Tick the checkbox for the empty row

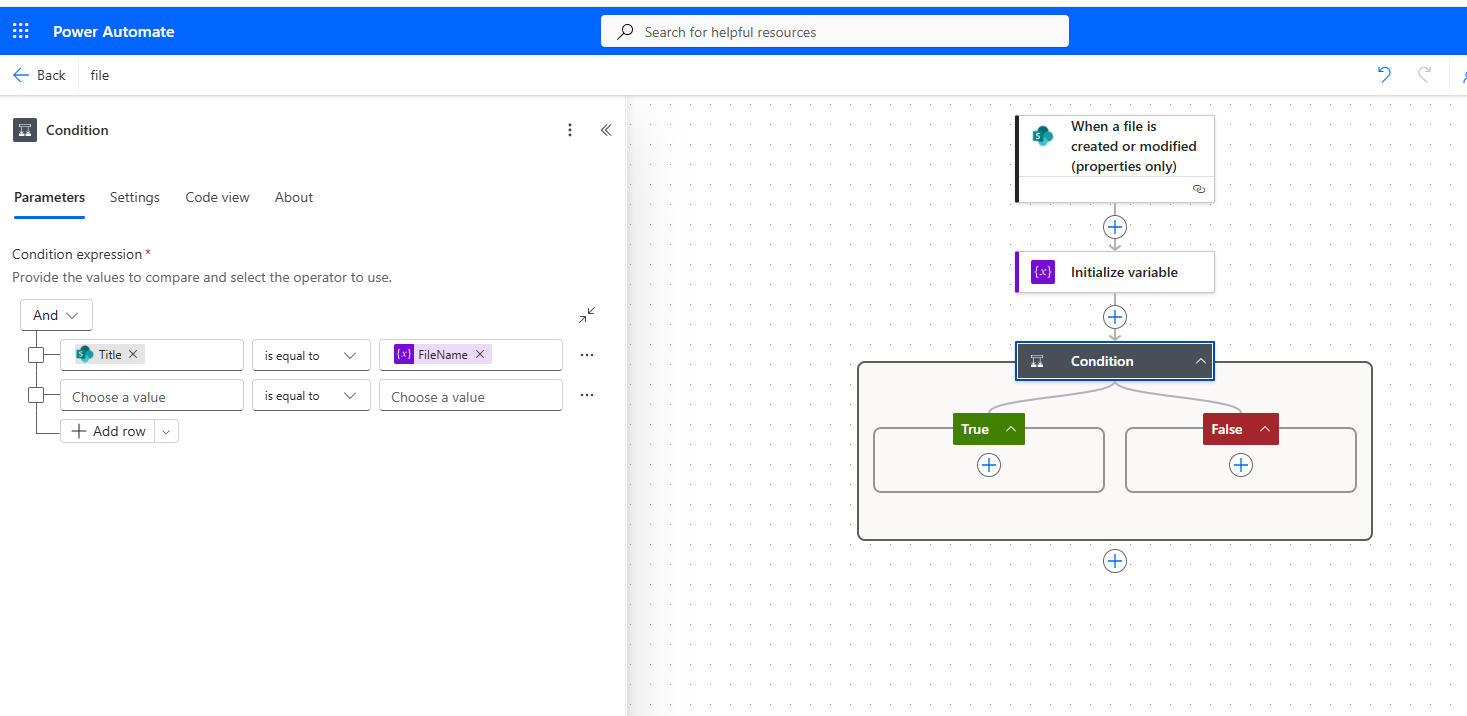point(36,395)
